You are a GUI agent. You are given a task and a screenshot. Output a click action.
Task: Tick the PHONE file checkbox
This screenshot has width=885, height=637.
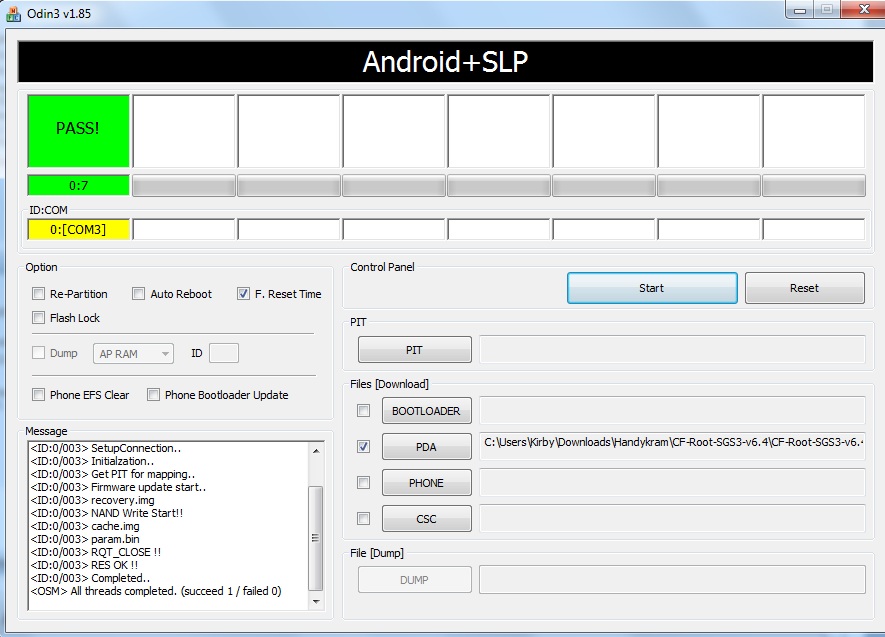pos(363,482)
